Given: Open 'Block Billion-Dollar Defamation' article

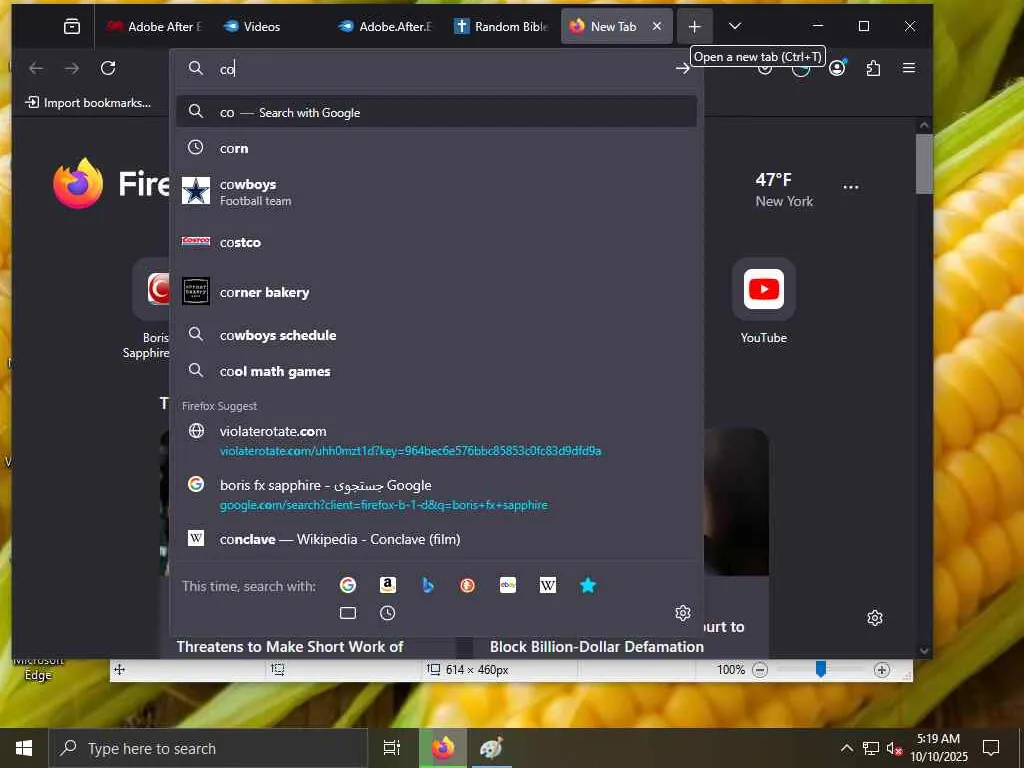Looking at the screenshot, I should pyautogui.click(x=597, y=647).
